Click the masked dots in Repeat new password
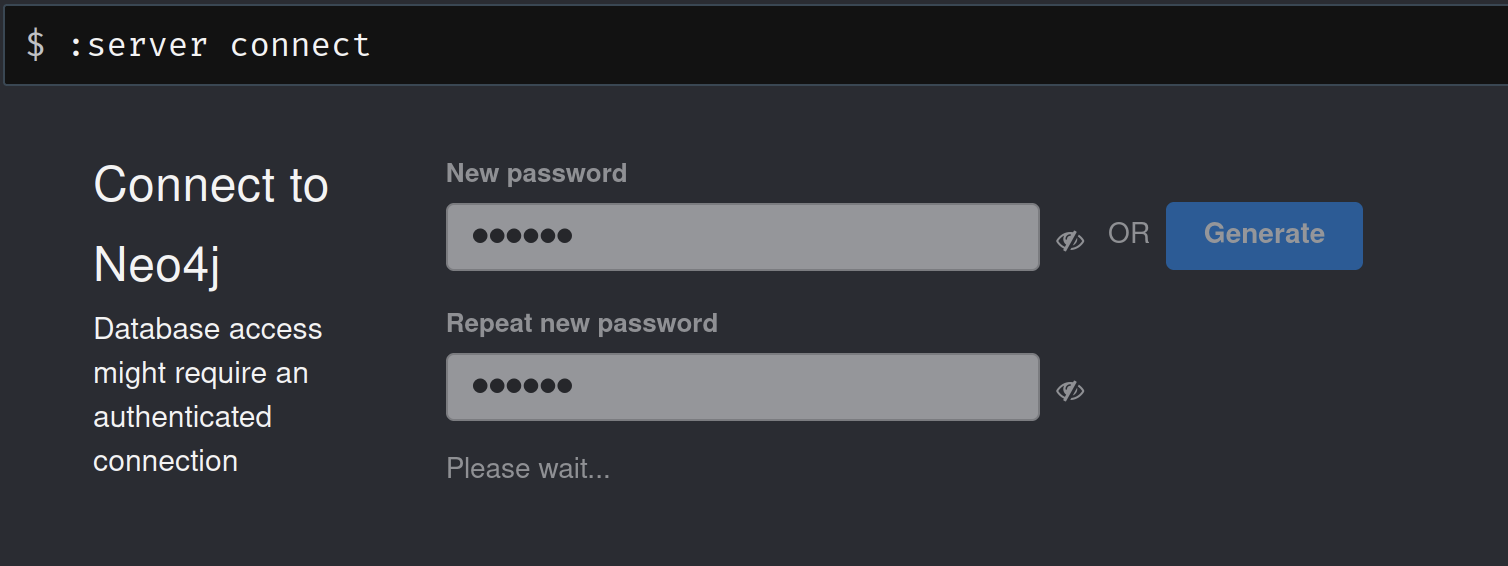The height and width of the screenshot is (566, 1508). (522, 387)
